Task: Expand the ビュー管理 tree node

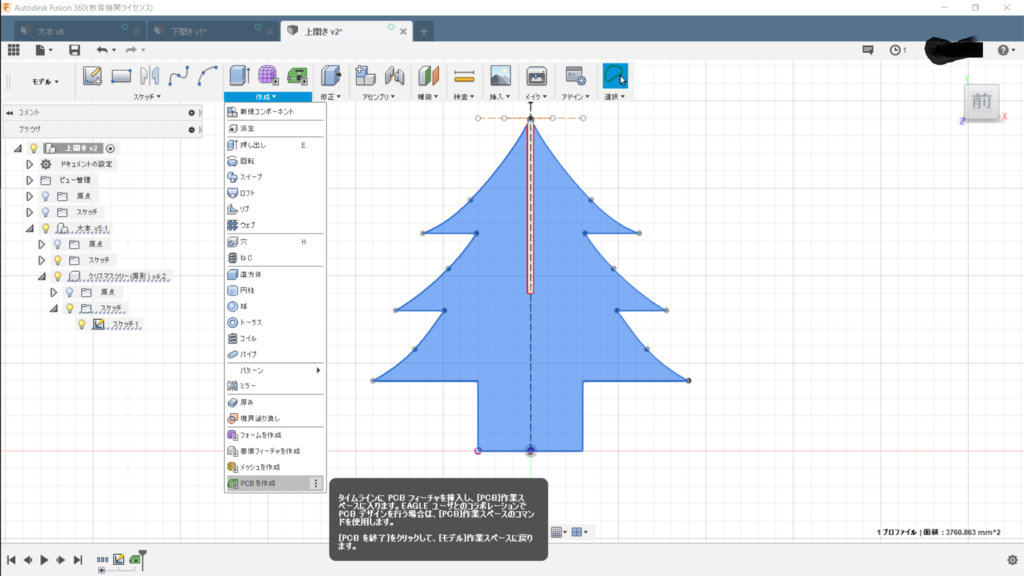Action: click(29, 180)
